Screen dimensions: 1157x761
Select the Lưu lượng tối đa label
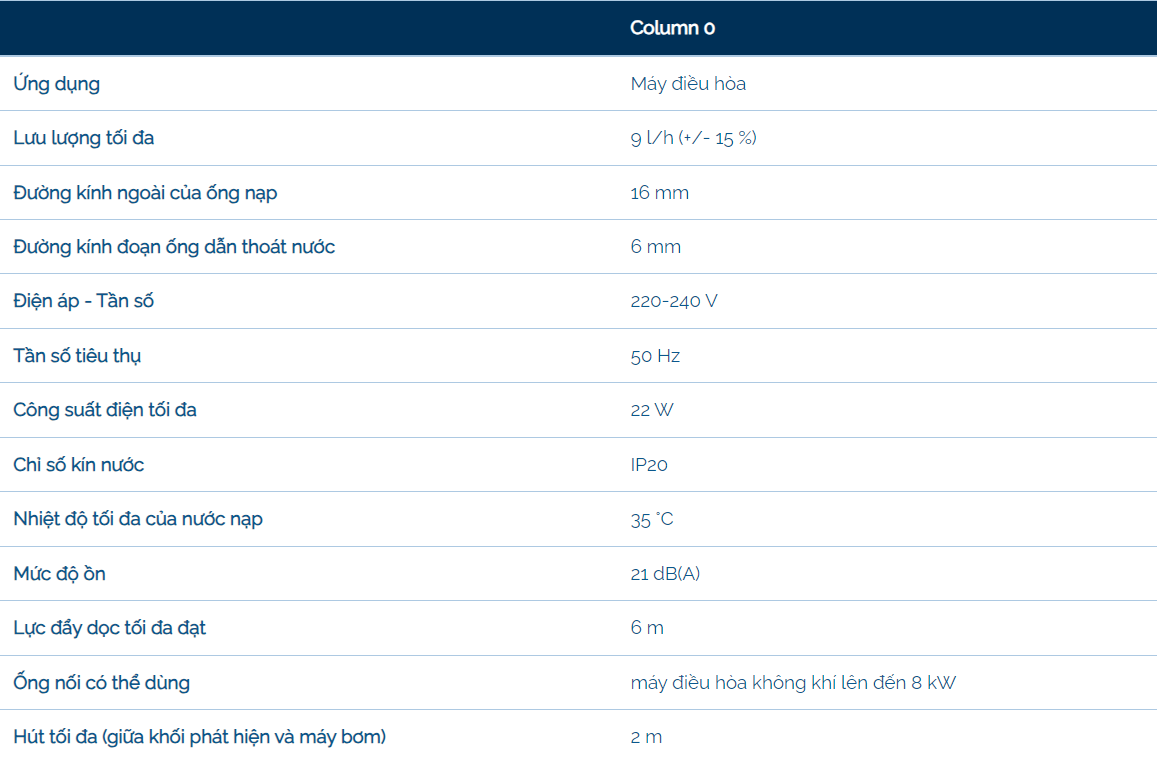tap(84, 138)
